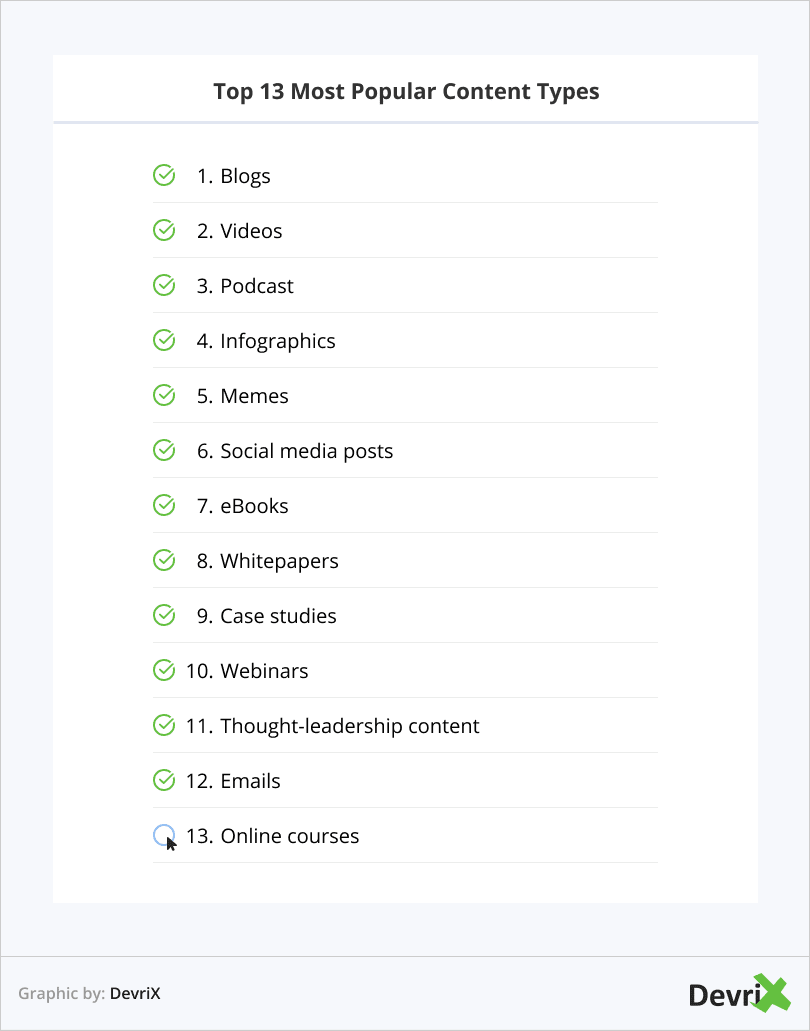Click the check icon for Social media posts
Viewport: 810px width, 1031px height.
[x=164, y=451]
